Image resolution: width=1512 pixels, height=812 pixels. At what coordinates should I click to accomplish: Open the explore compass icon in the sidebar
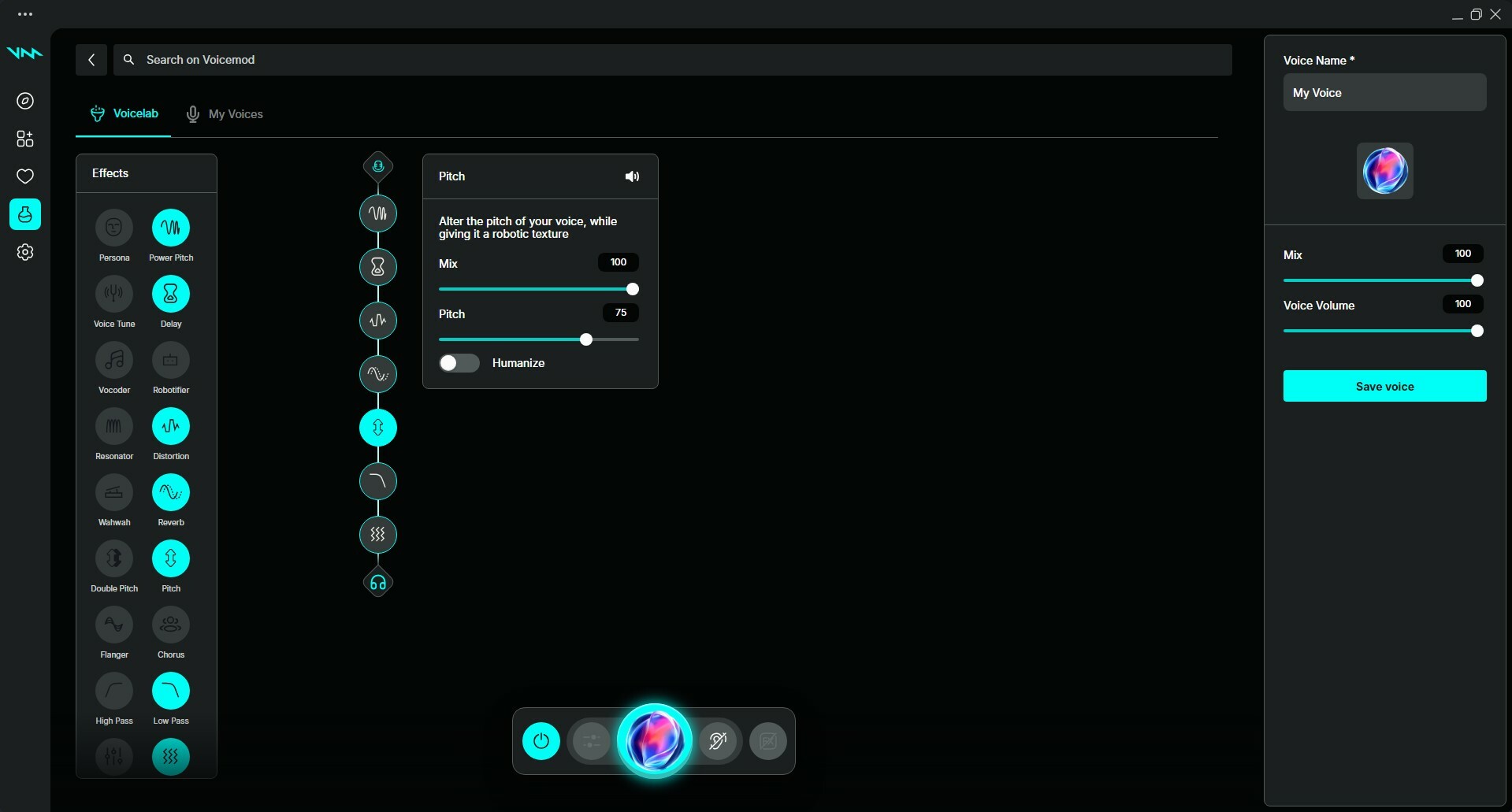[x=24, y=101]
